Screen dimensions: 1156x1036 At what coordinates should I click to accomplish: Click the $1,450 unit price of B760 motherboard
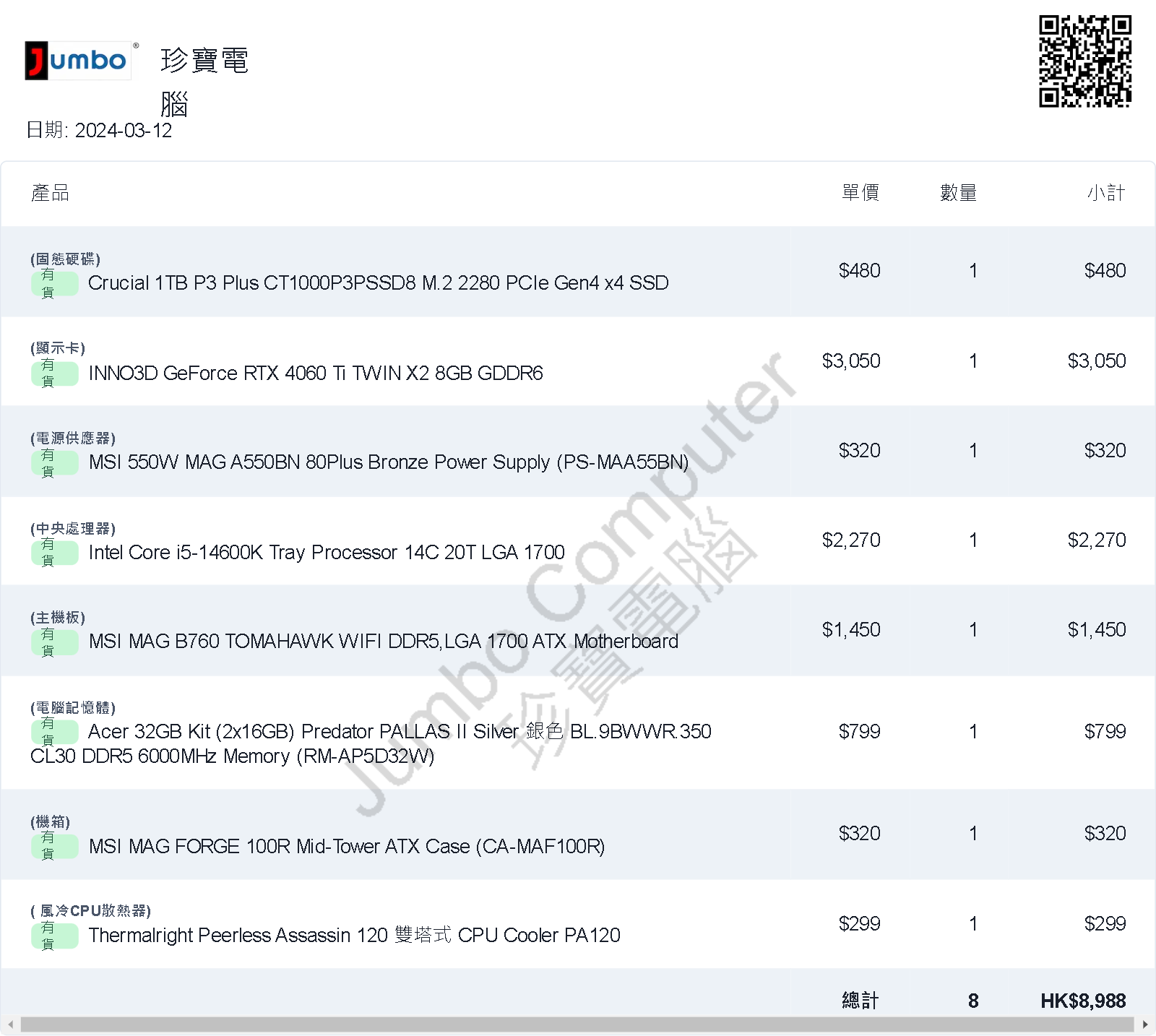point(851,630)
